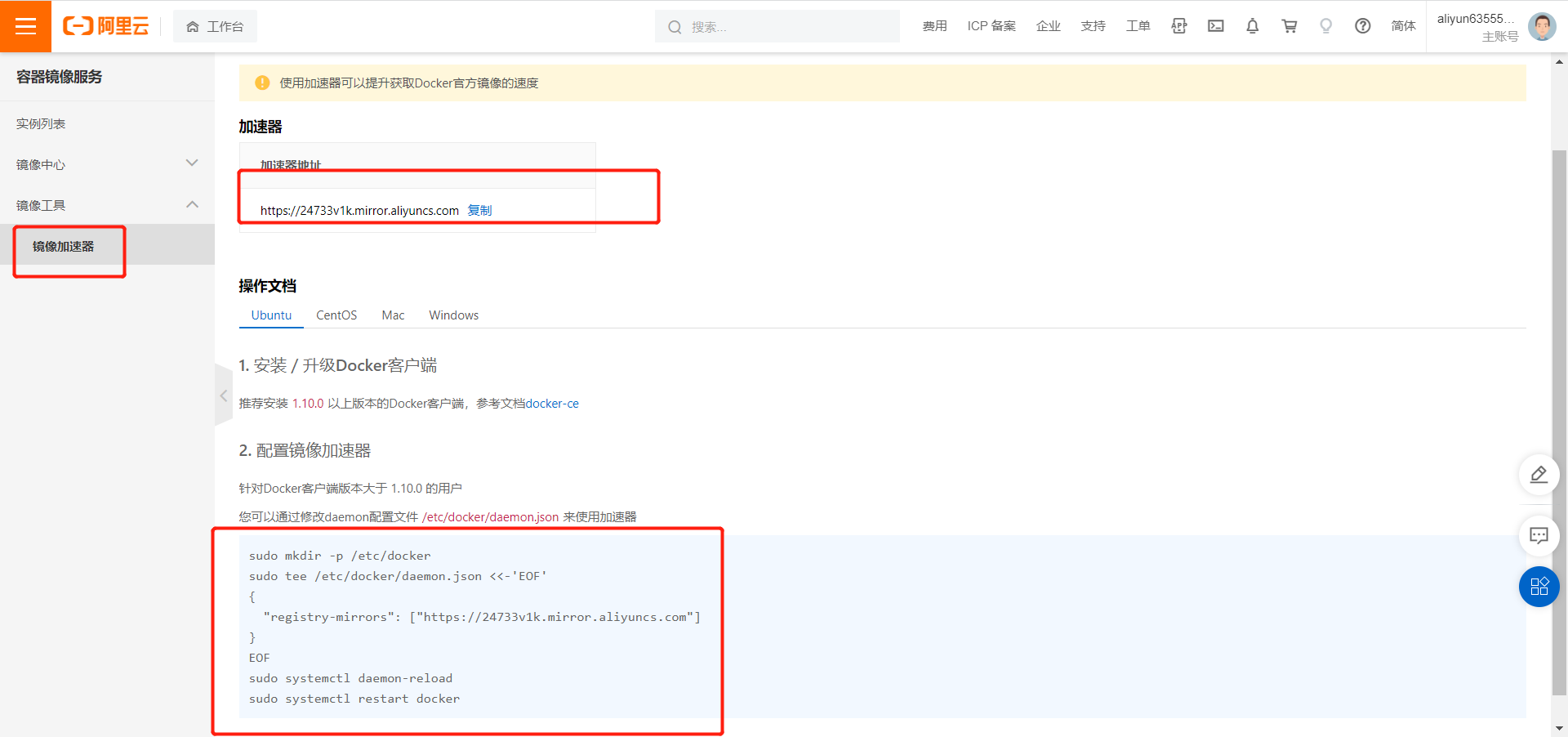Copy the accelerator address via 复制
1568x737 pixels.
(x=479, y=210)
